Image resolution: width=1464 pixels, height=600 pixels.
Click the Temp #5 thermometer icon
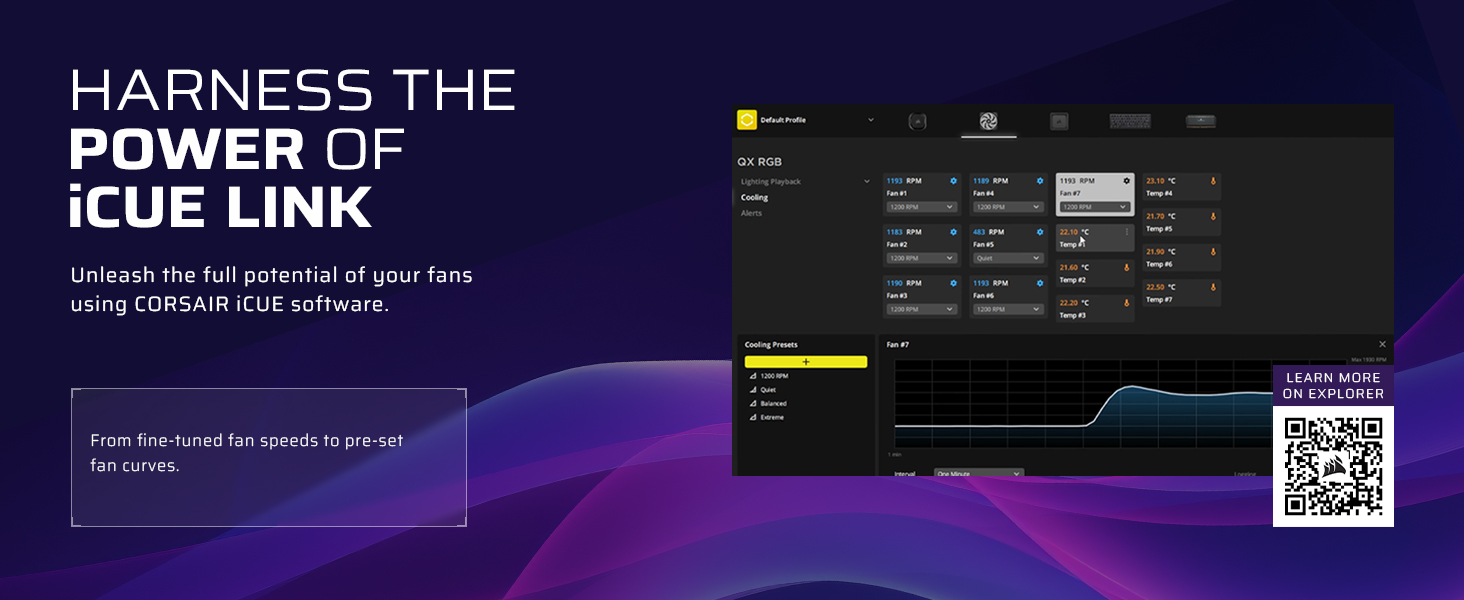(1213, 216)
